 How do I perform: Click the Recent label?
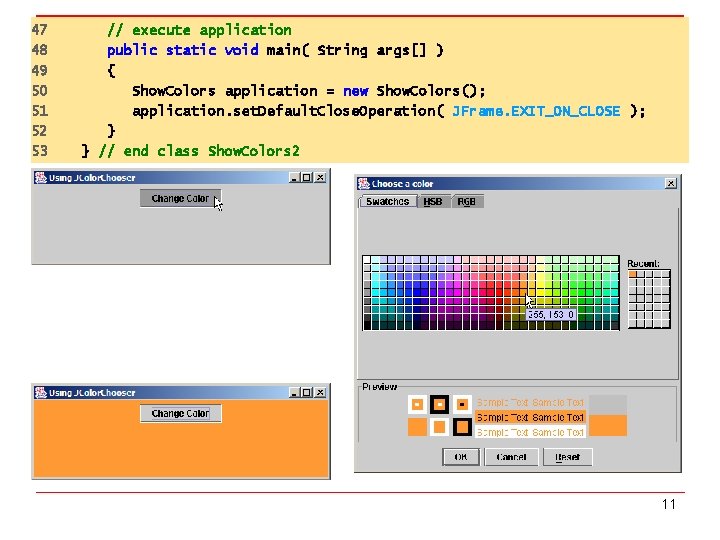643,264
